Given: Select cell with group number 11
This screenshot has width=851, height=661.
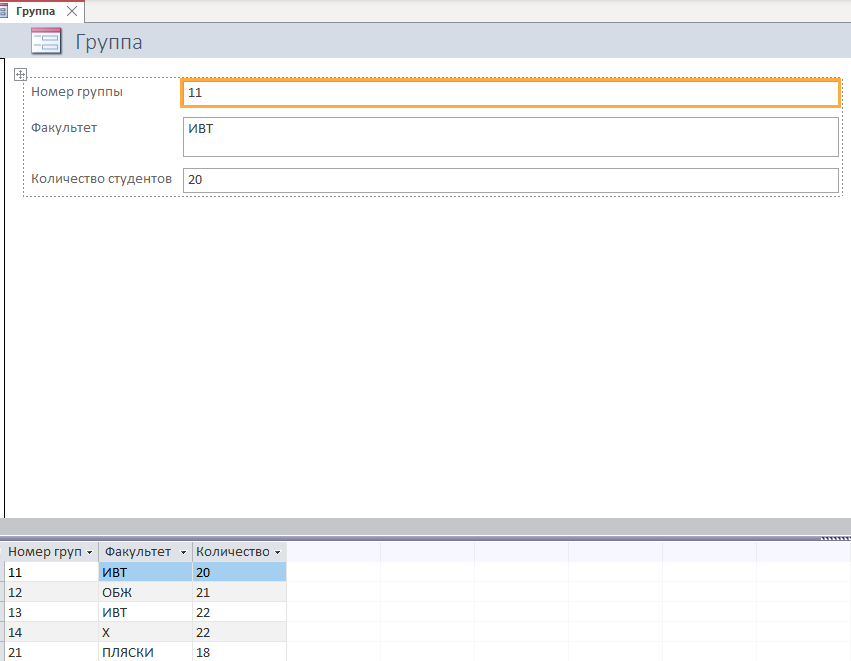Looking at the screenshot, I should click(52, 573).
